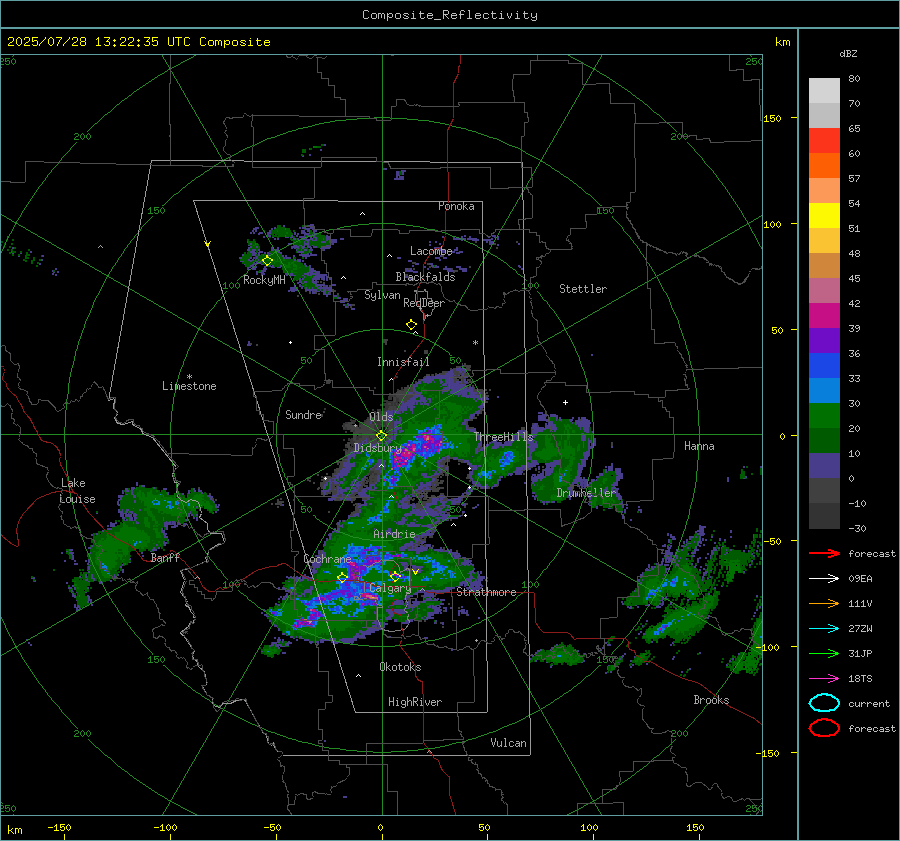Click the yellow diamond marker at Olds radar center

(381, 436)
